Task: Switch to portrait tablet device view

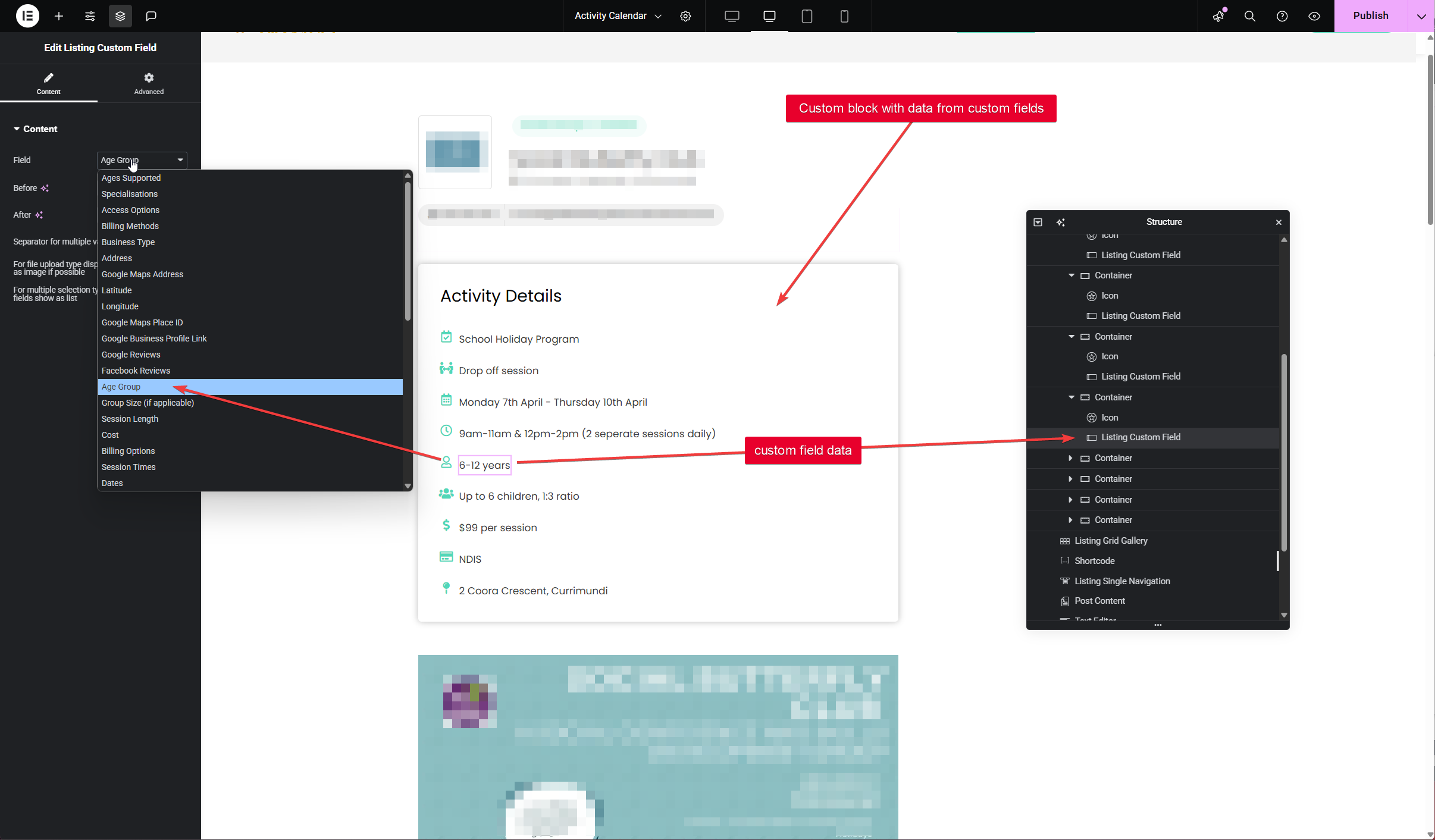Action: click(807, 16)
